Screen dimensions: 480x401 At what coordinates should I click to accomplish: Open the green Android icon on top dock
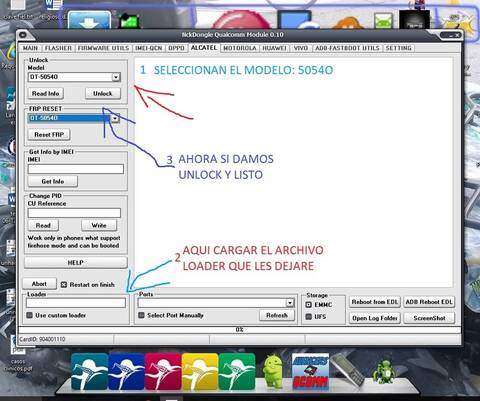383,21
